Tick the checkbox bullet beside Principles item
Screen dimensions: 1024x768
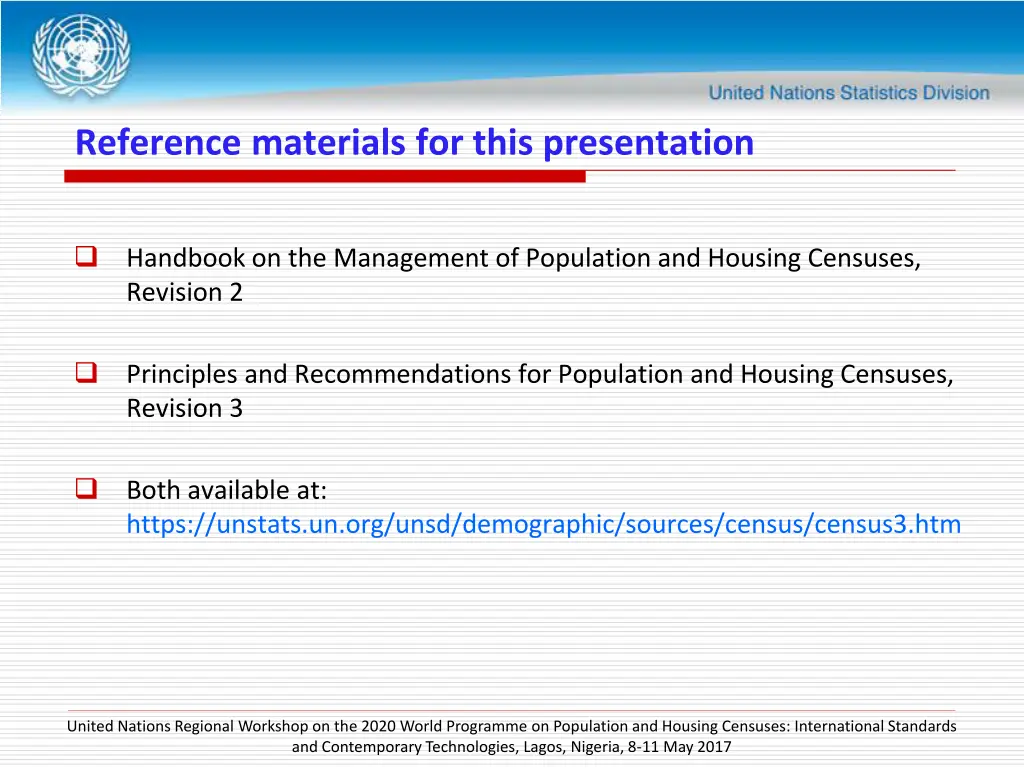coord(85,373)
